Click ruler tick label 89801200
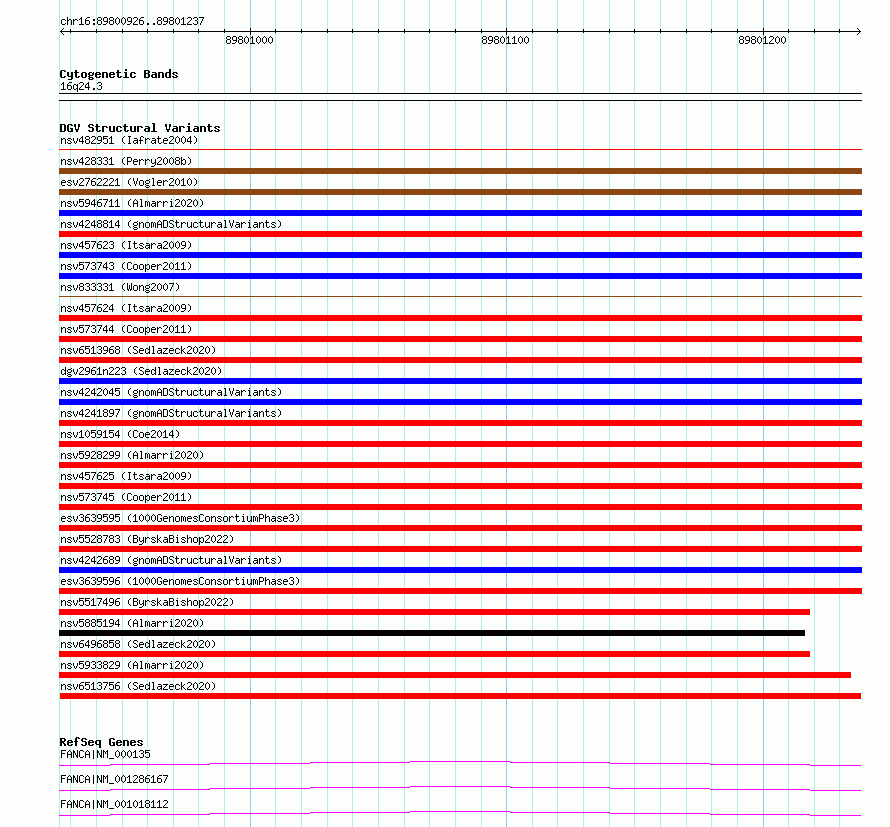 click(762, 40)
